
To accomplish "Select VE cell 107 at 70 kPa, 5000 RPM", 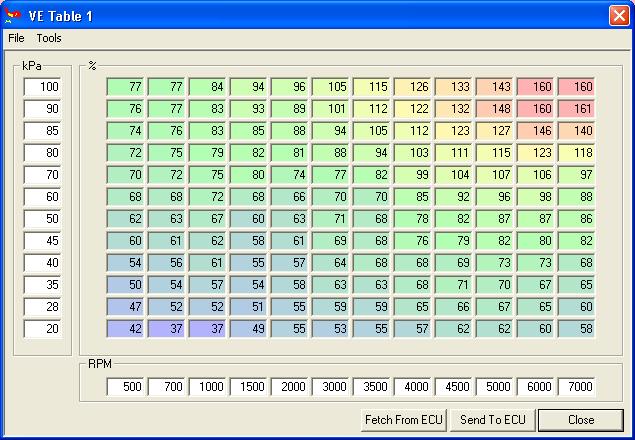I will tap(494, 175).
